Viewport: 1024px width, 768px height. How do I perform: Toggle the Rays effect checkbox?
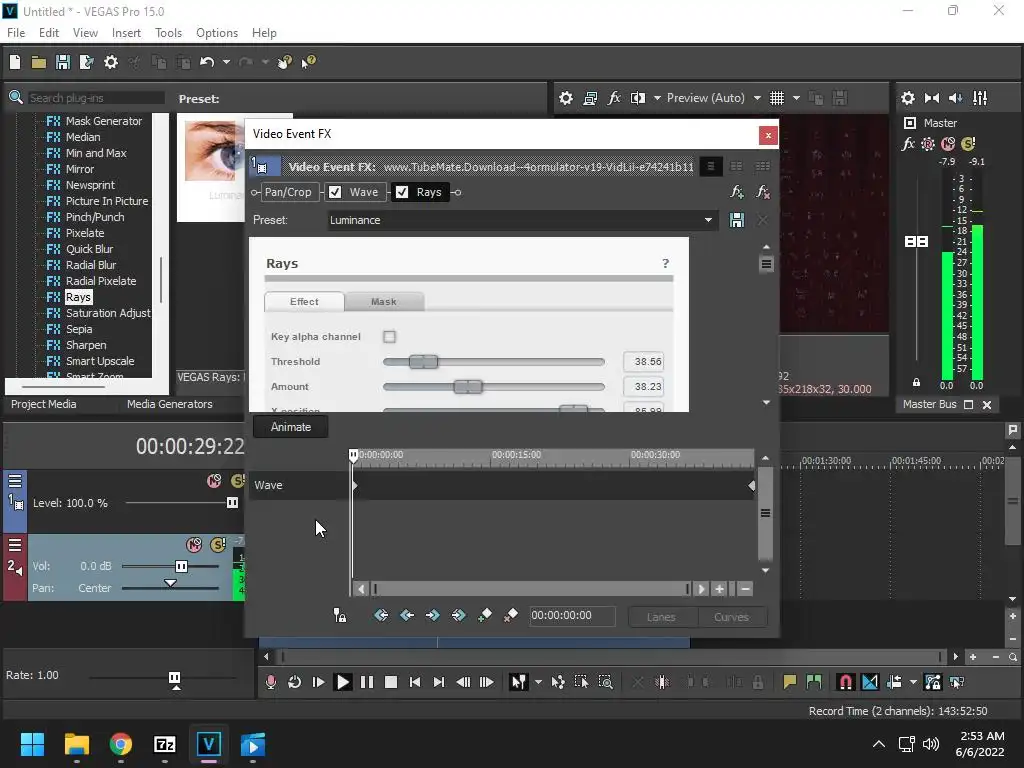coord(402,192)
